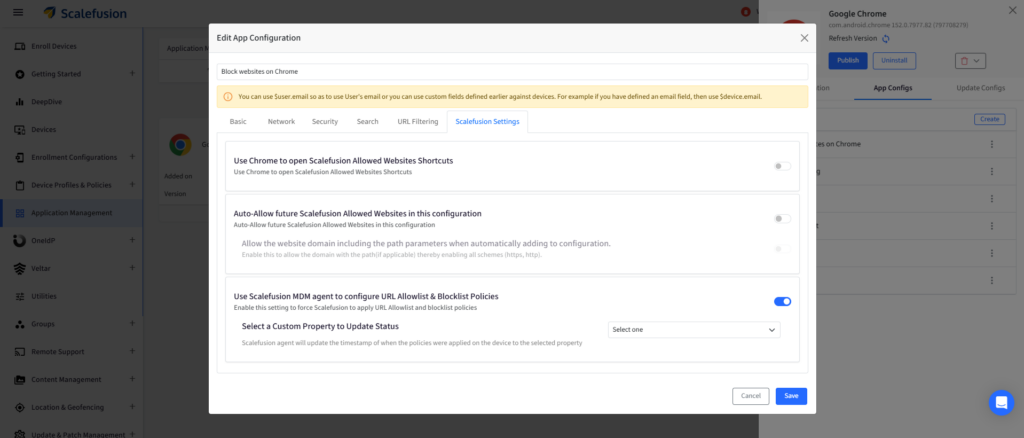
Task: Open the chat support bubble
Action: [x=1001, y=403]
